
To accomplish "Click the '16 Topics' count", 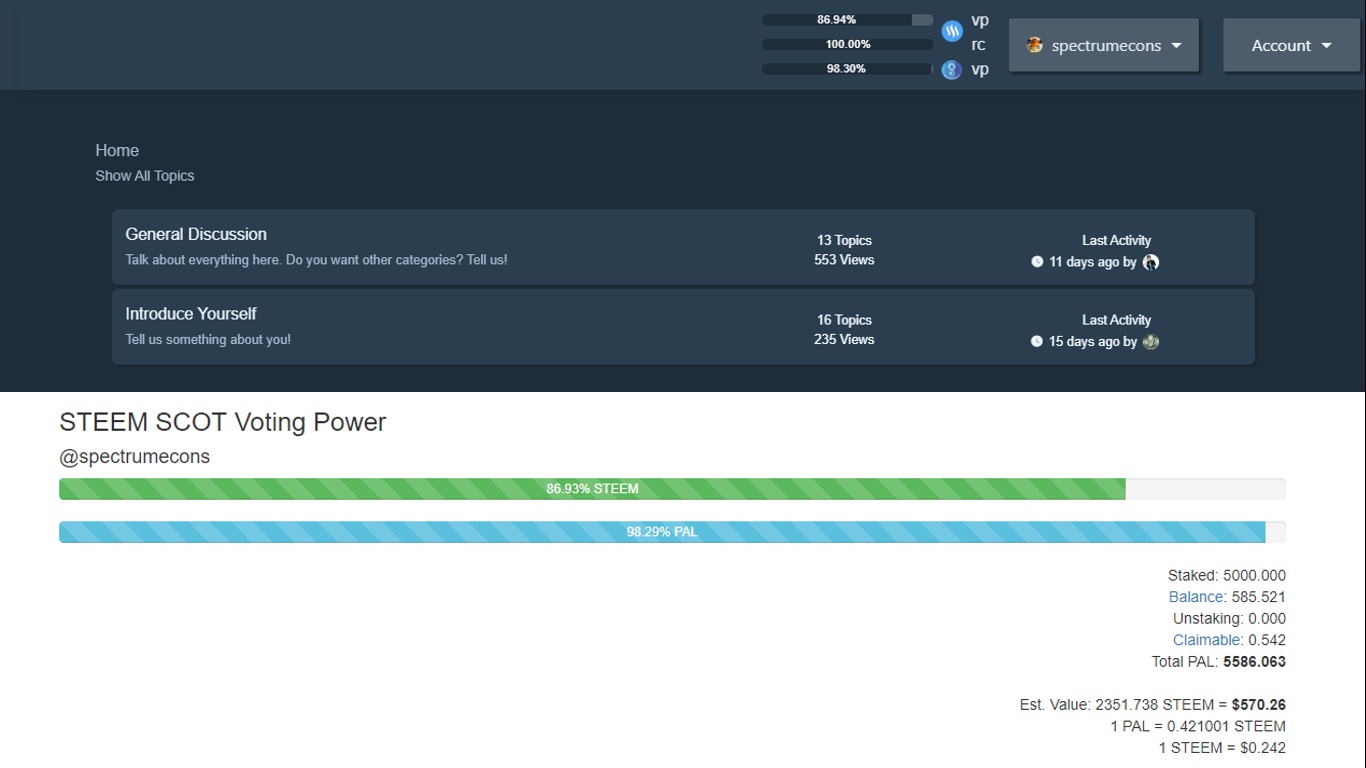I will pos(844,320).
